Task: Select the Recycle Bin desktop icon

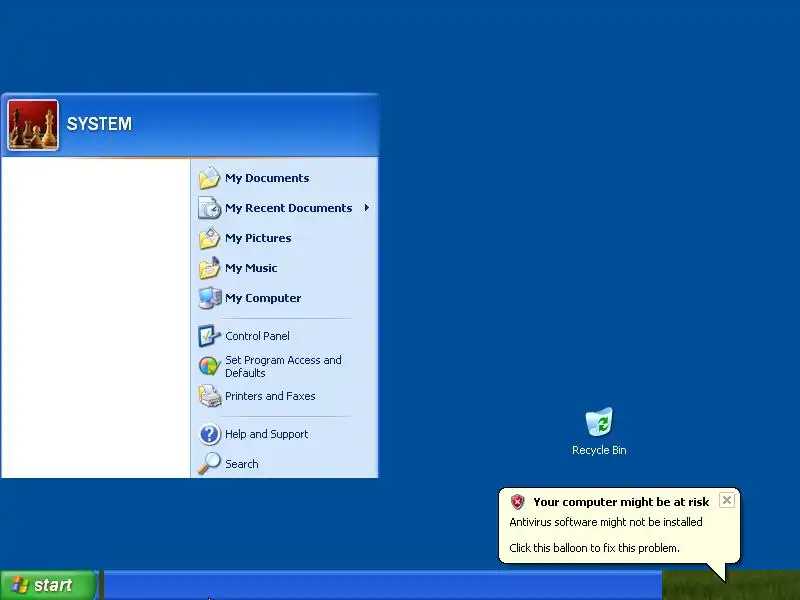Action: 599,422
